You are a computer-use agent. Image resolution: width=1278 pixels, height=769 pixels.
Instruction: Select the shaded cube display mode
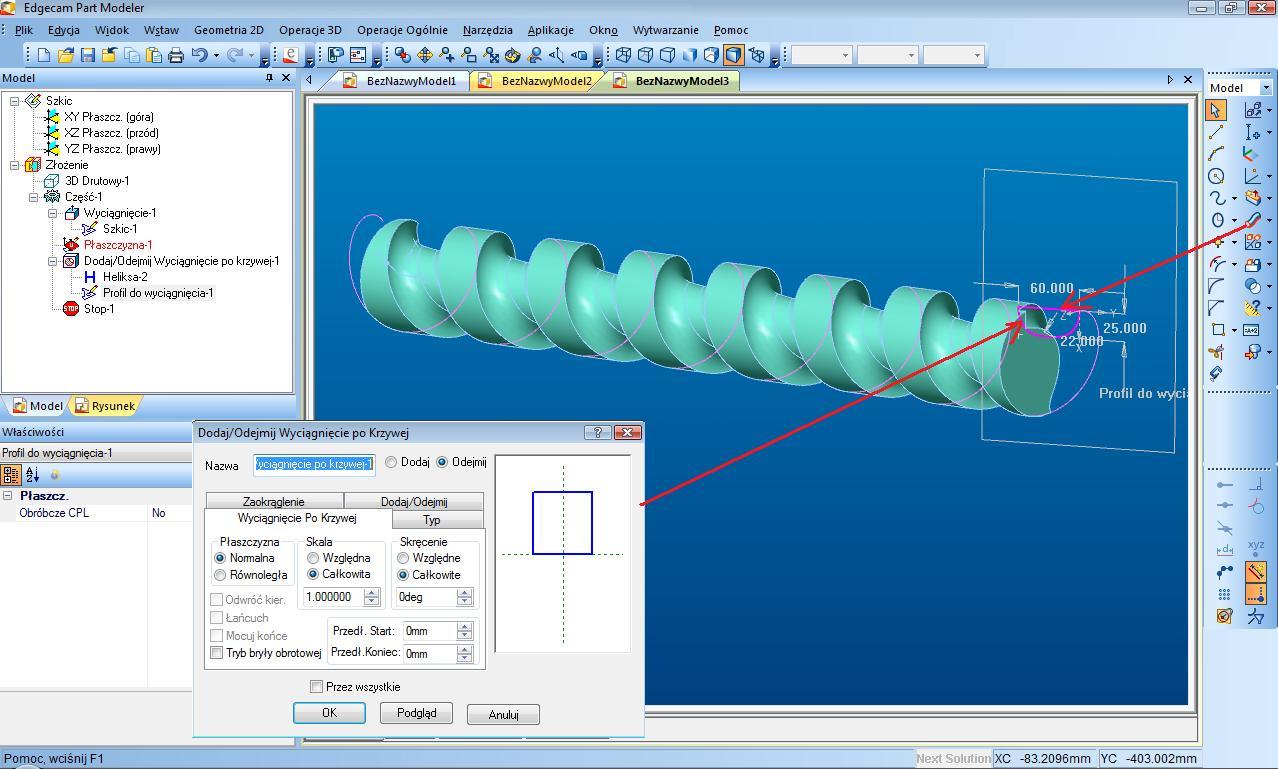pyautogui.click(x=689, y=56)
